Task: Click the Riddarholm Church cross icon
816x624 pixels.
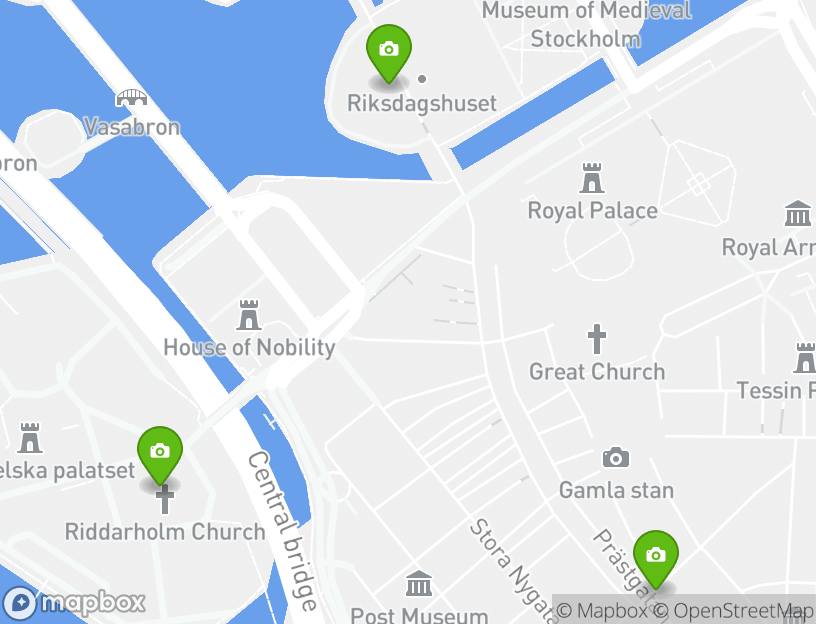Action: tap(165, 499)
